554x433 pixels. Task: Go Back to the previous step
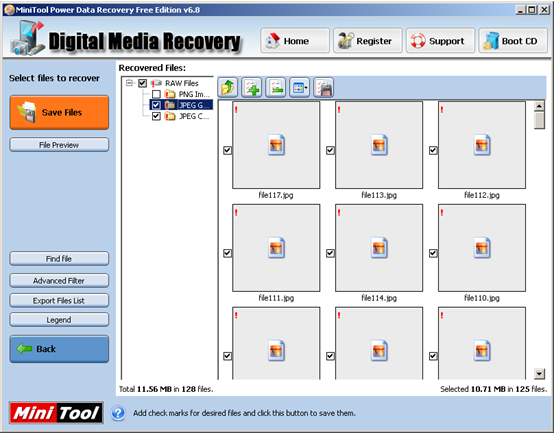pos(59,349)
